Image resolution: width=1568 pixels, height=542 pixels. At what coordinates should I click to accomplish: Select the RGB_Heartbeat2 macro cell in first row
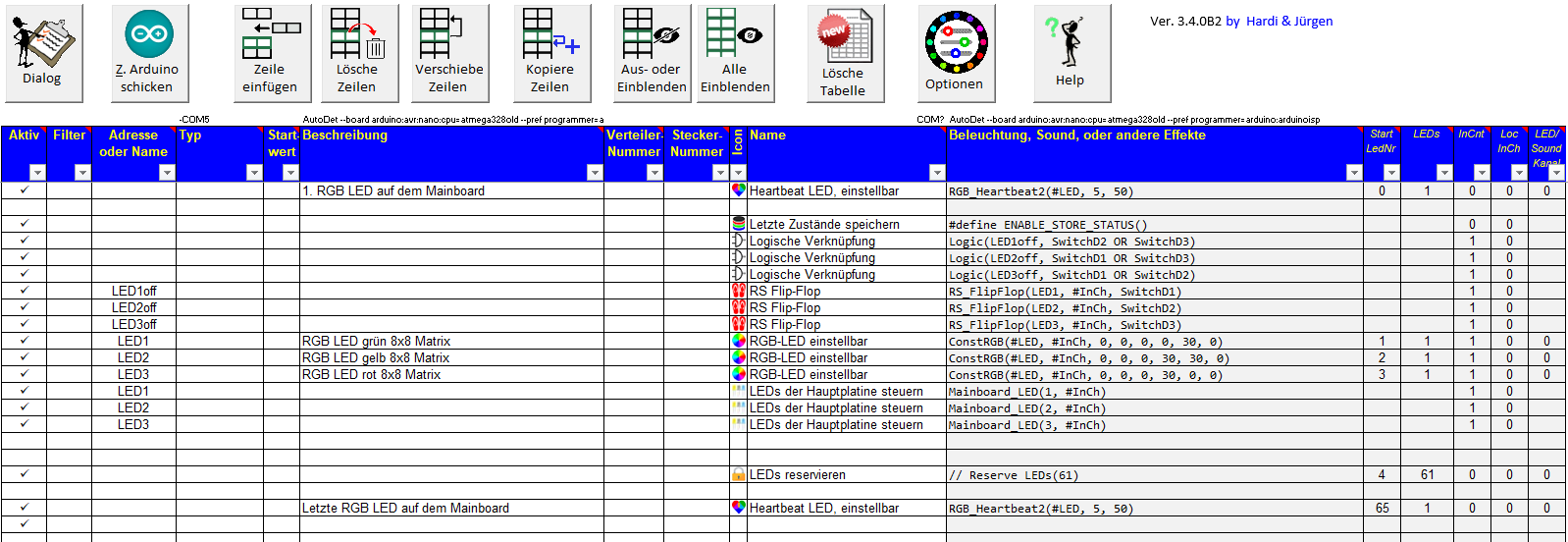coord(1040,191)
